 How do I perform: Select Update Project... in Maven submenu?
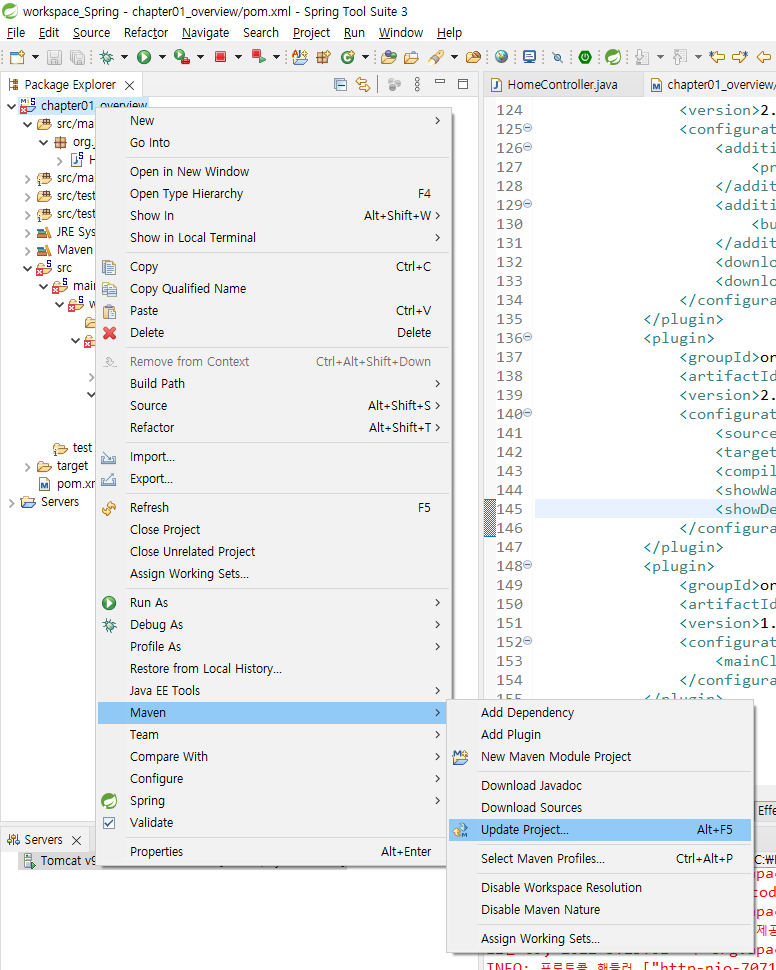click(600, 830)
